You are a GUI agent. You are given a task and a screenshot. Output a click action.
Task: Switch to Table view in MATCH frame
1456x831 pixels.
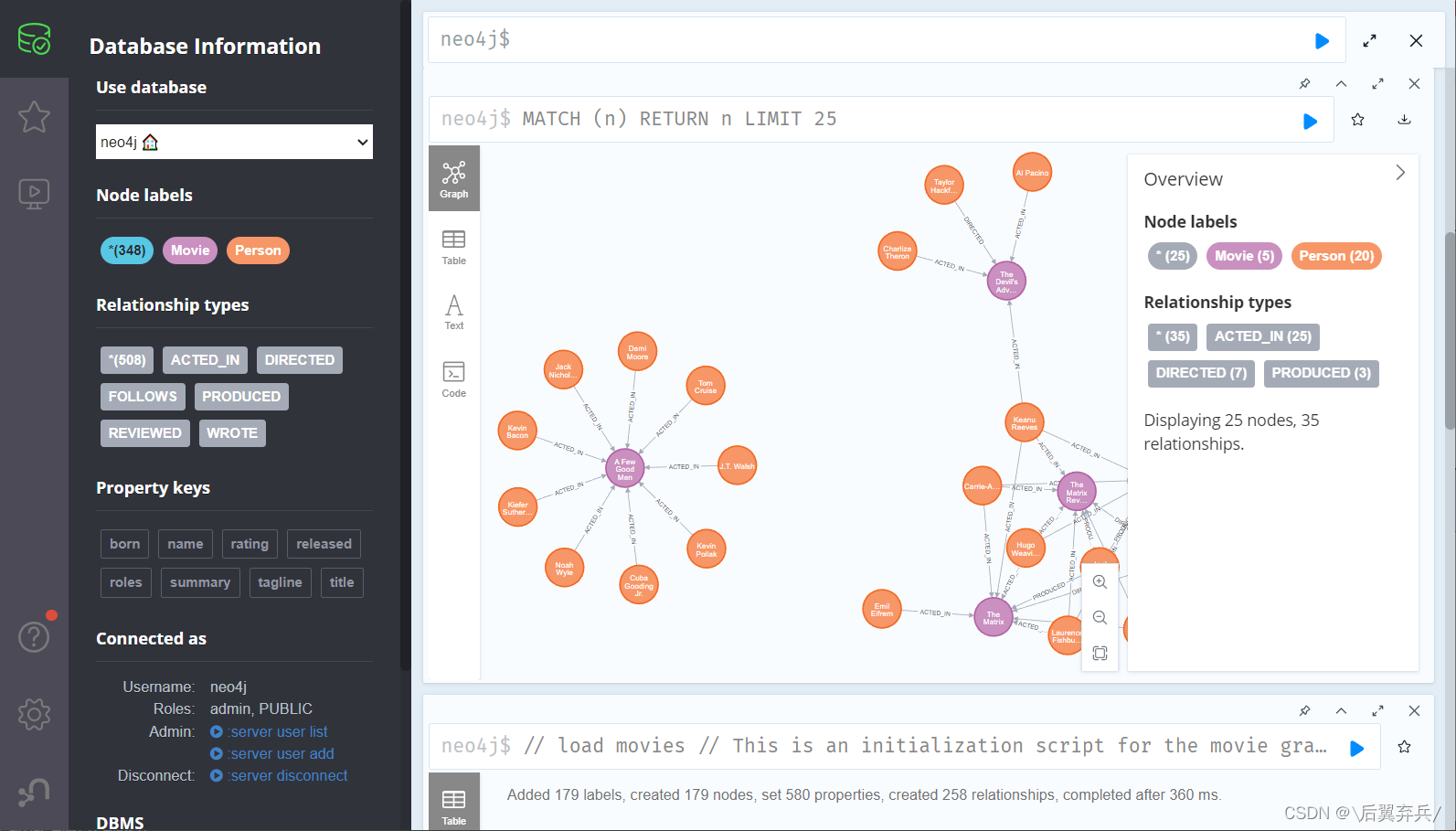coord(454,247)
